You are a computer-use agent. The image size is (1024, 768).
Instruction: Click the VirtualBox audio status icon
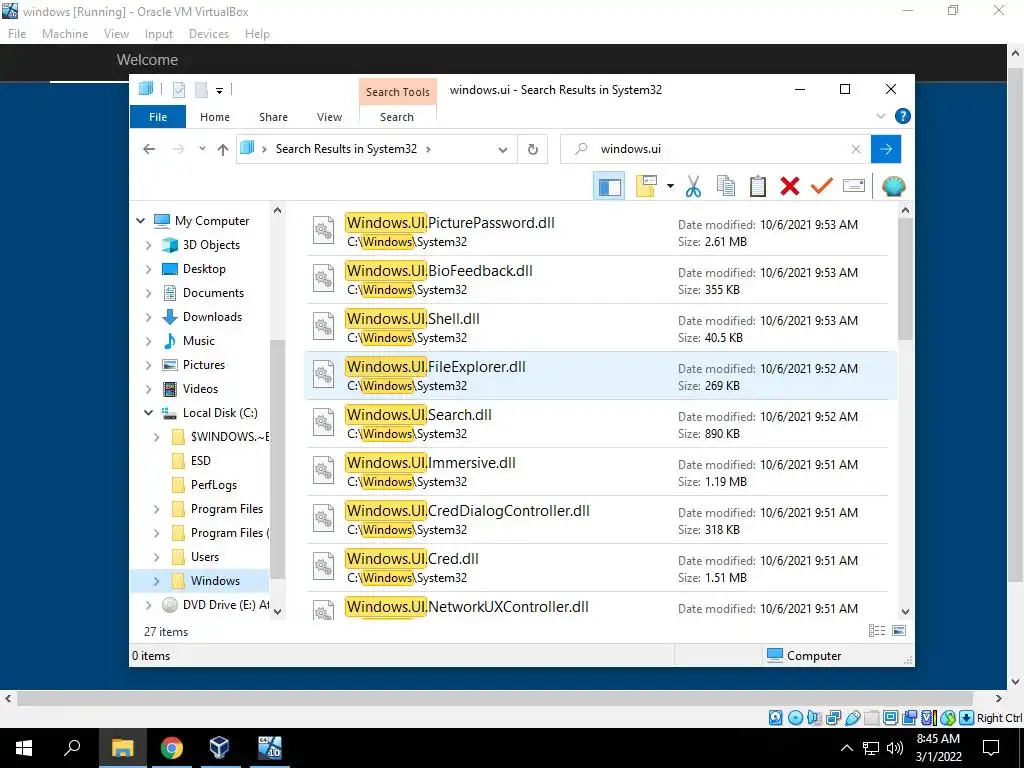tap(814, 718)
